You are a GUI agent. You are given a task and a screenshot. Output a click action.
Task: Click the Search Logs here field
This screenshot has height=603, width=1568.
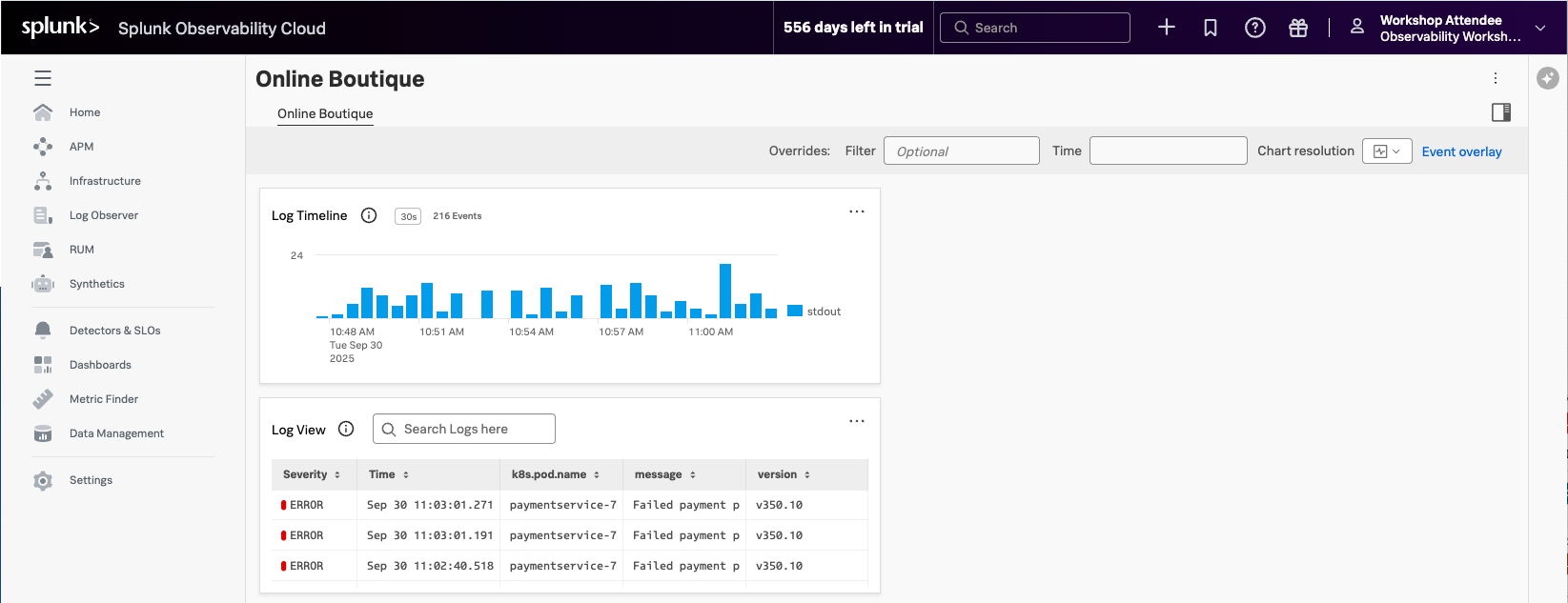(464, 429)
